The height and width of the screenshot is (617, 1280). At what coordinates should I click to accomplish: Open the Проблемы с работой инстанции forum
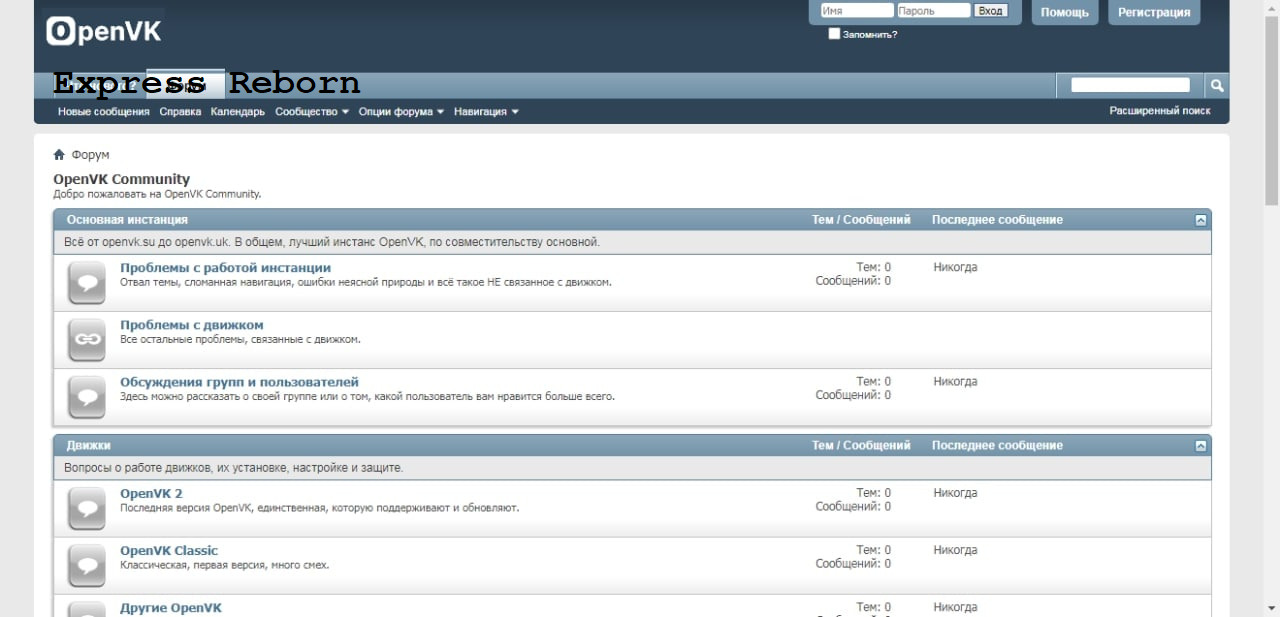[225, 268]
